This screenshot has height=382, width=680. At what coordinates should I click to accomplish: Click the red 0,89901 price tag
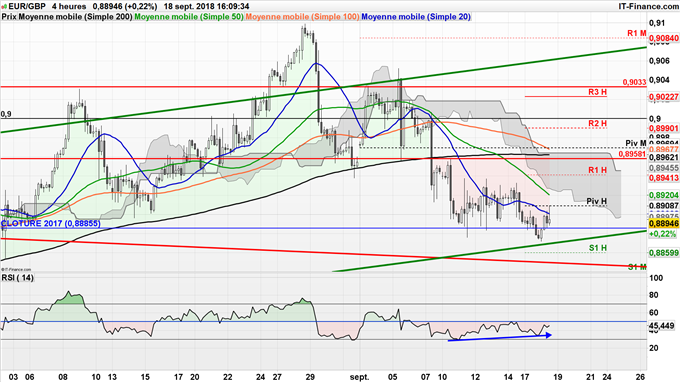(664, 129)
